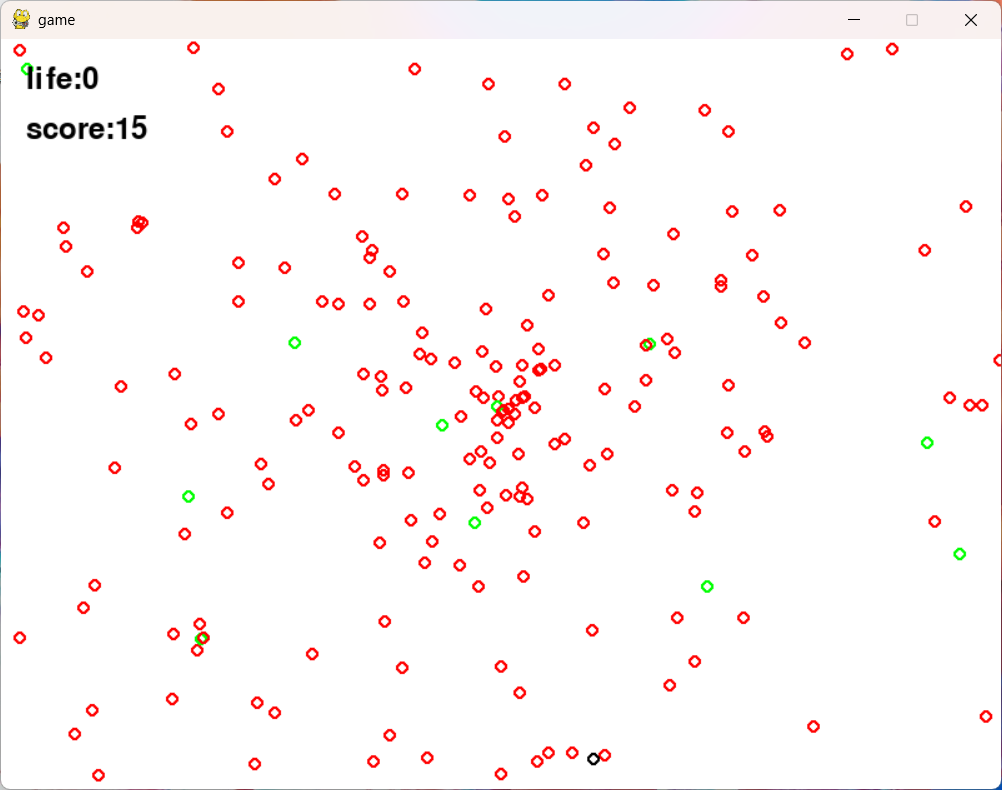Click the green circle overlapping a red circle pair
This screenshot has height=790, width=1002.
pyautogui.click(x=649, y=344)
